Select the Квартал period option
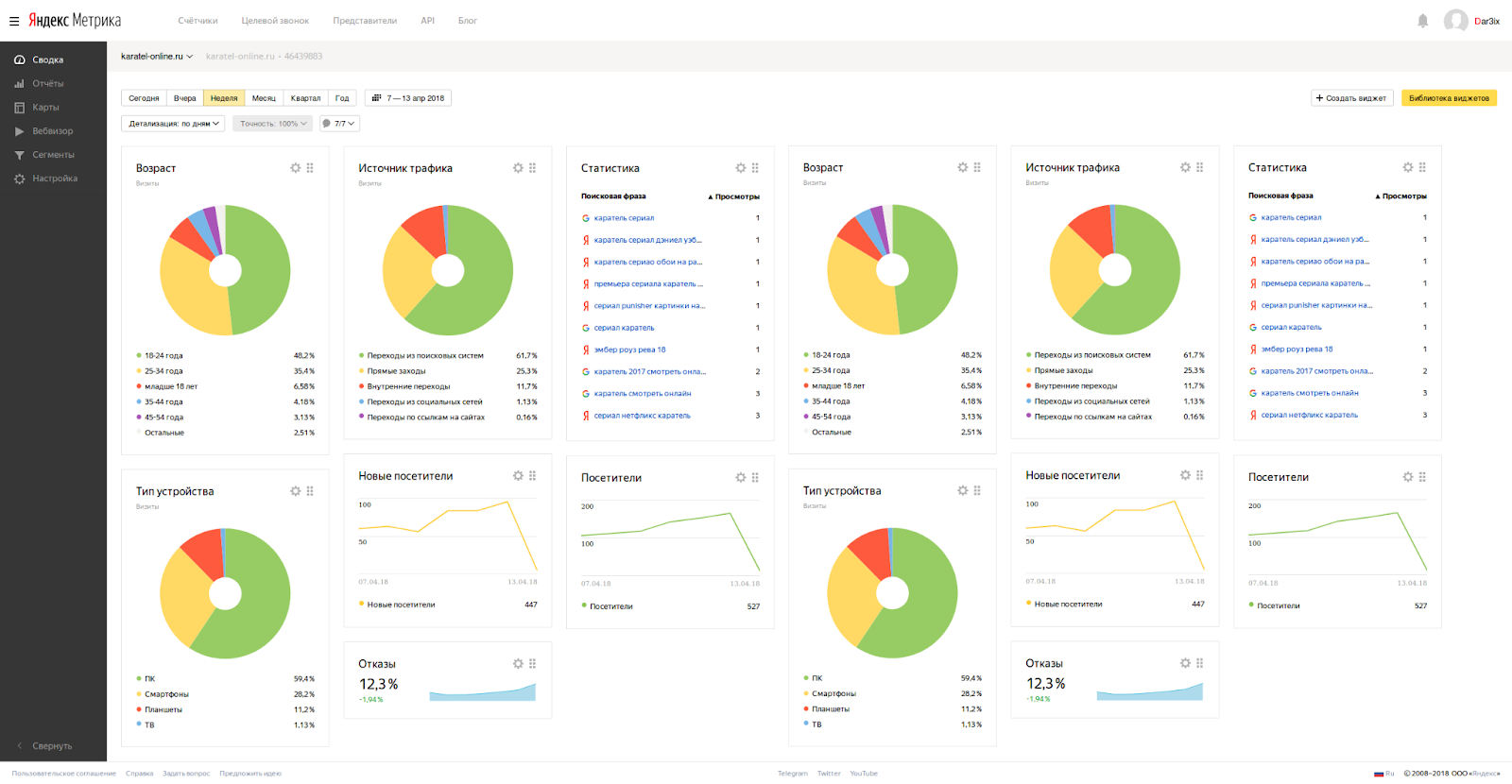This screenshot has width=1512, height=784. point(305,98)
